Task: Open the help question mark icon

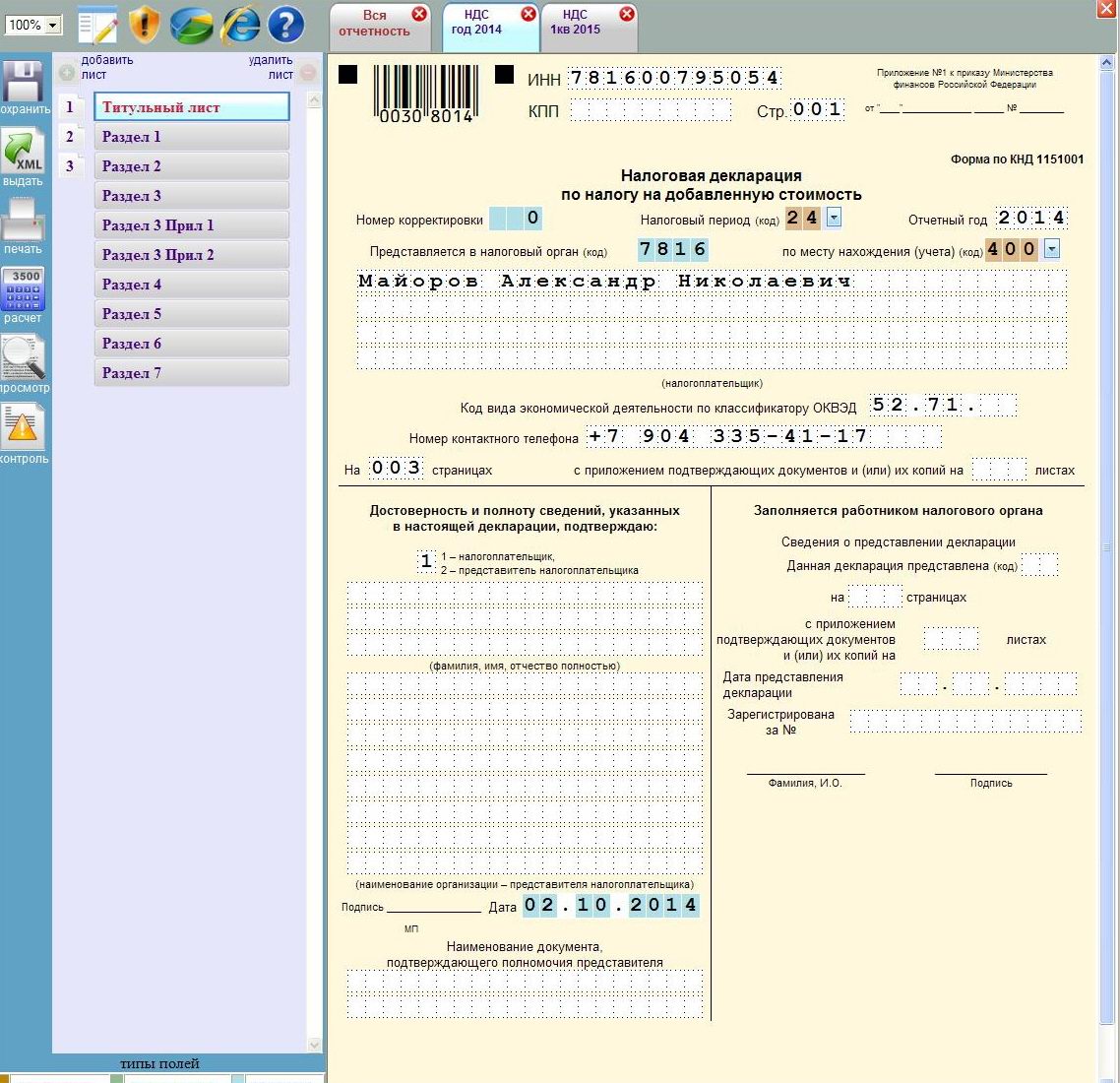Action: (285, 25)
